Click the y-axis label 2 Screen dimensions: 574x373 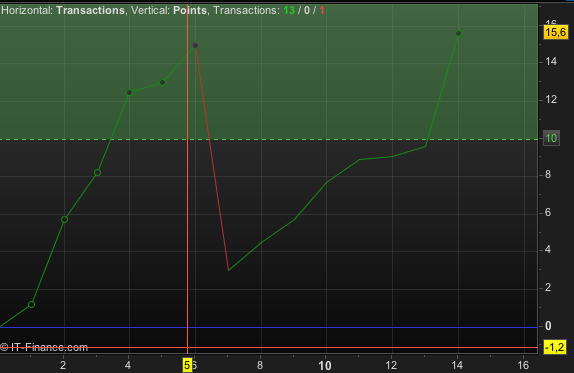coord(548,287)
